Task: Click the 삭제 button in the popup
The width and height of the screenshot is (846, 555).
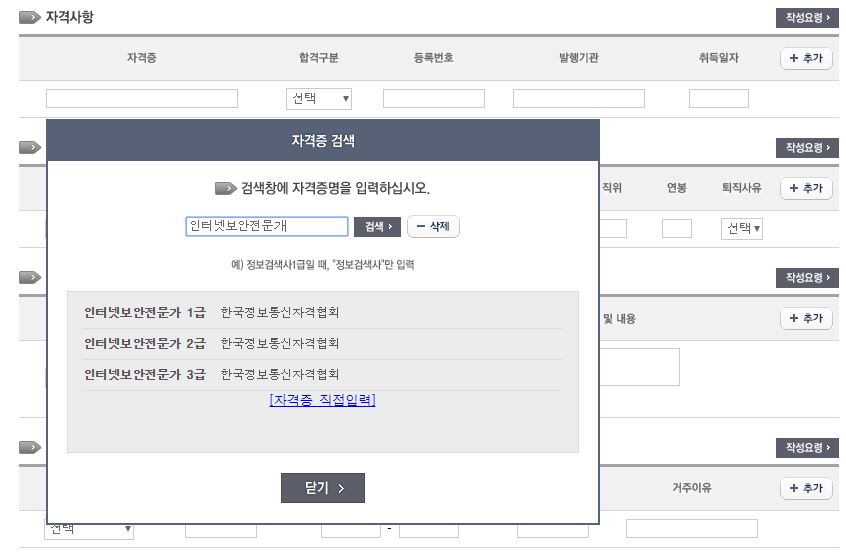Action: click(x=433, y=227)
